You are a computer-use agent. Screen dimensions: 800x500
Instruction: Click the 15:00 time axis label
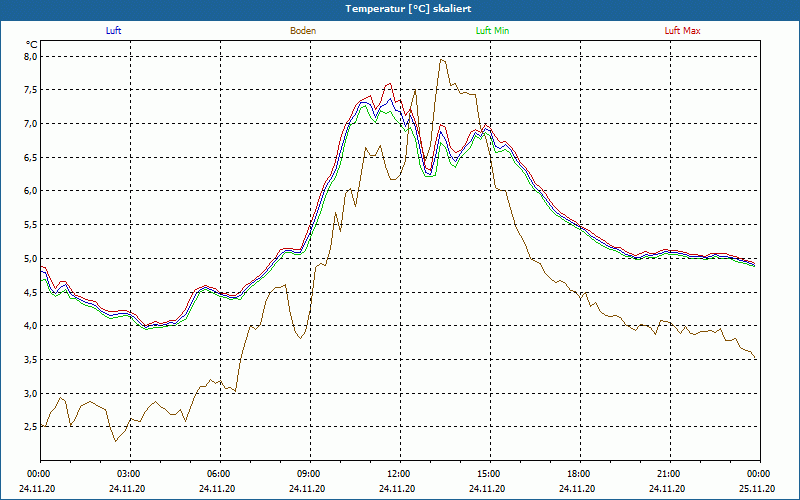491,474
